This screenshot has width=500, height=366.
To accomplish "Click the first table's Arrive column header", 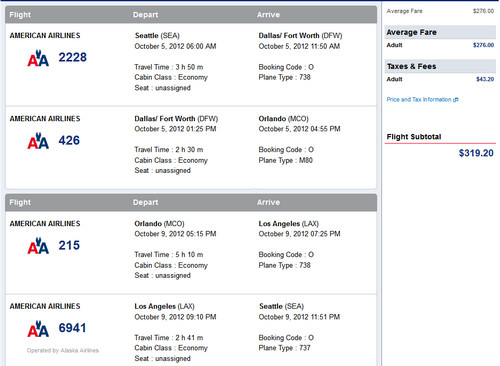I will pyautogui.click(x=268, y=15).
